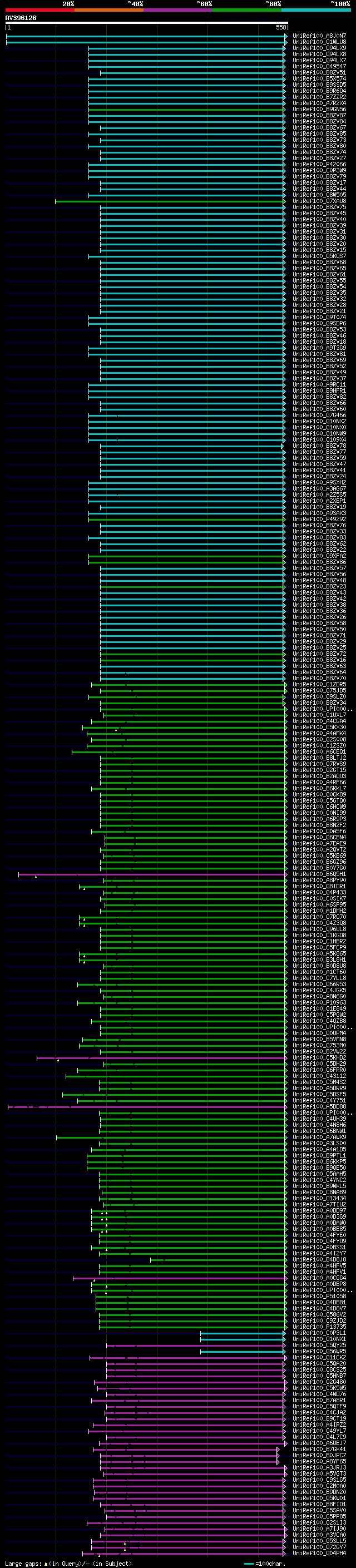Open hit UniRef100_A8J0N7

(x=319, y=36)
